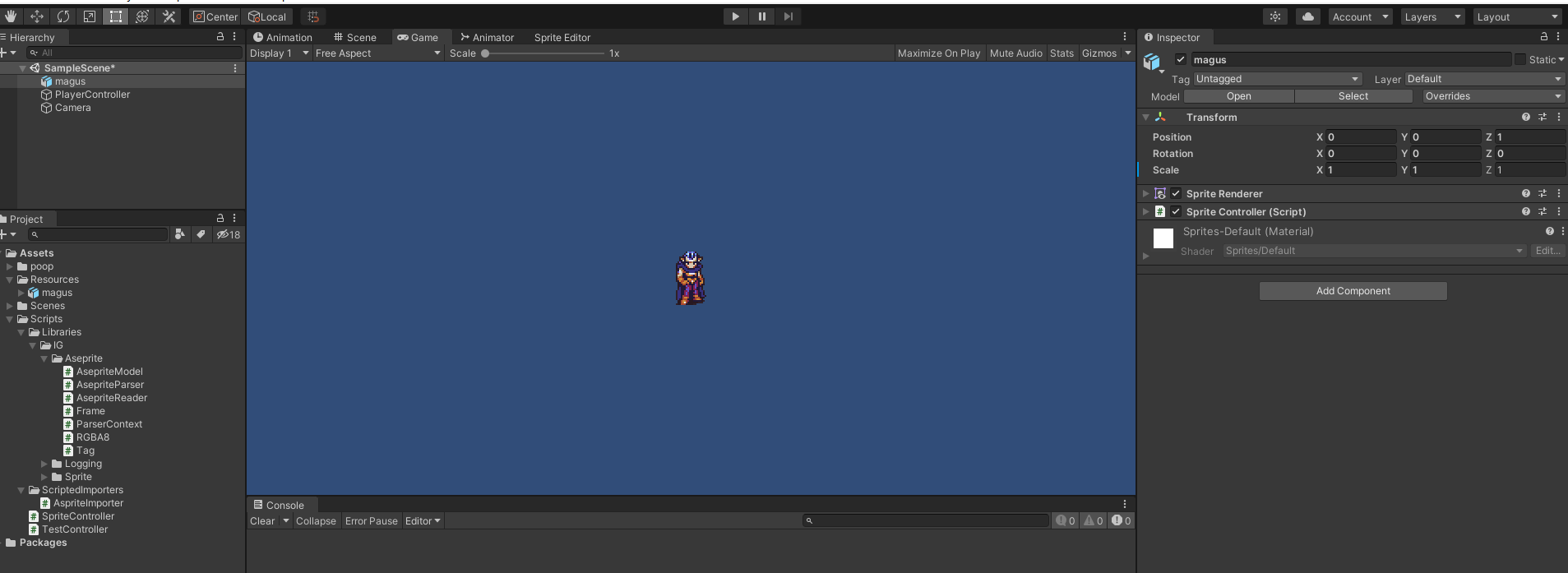Toggle hidden packages count icon
Image resolution: width=1568 pixels, height=573 pixels.
click(229, 234)
